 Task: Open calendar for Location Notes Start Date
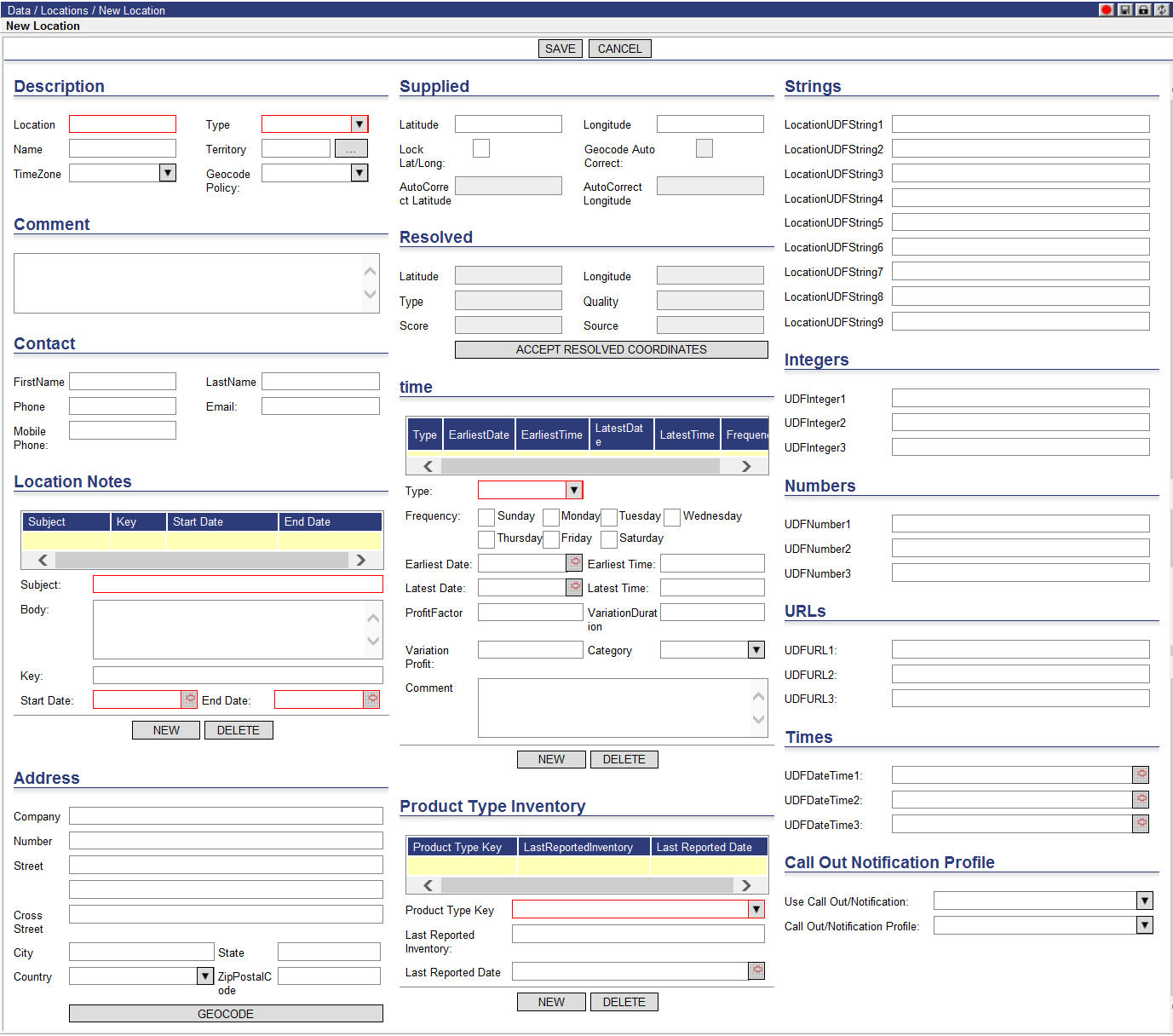point(189,699)
